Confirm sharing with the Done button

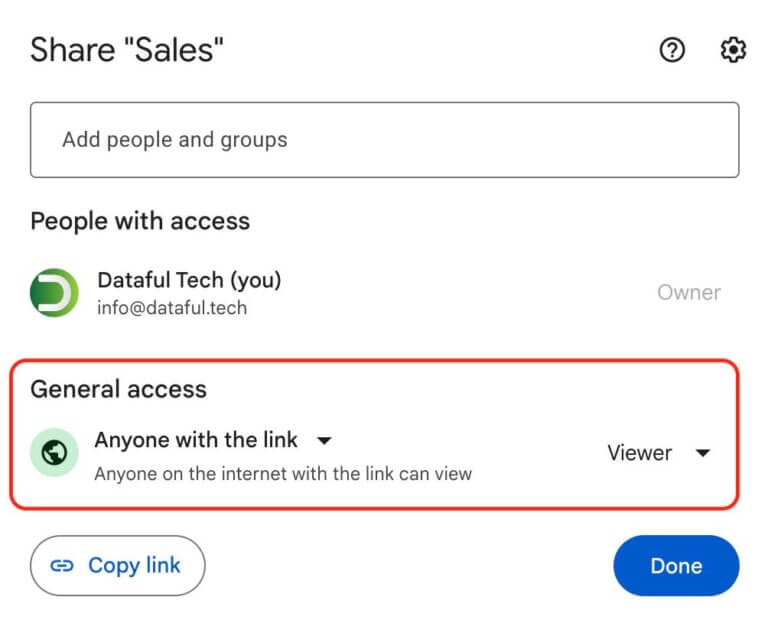coord(676,566)
